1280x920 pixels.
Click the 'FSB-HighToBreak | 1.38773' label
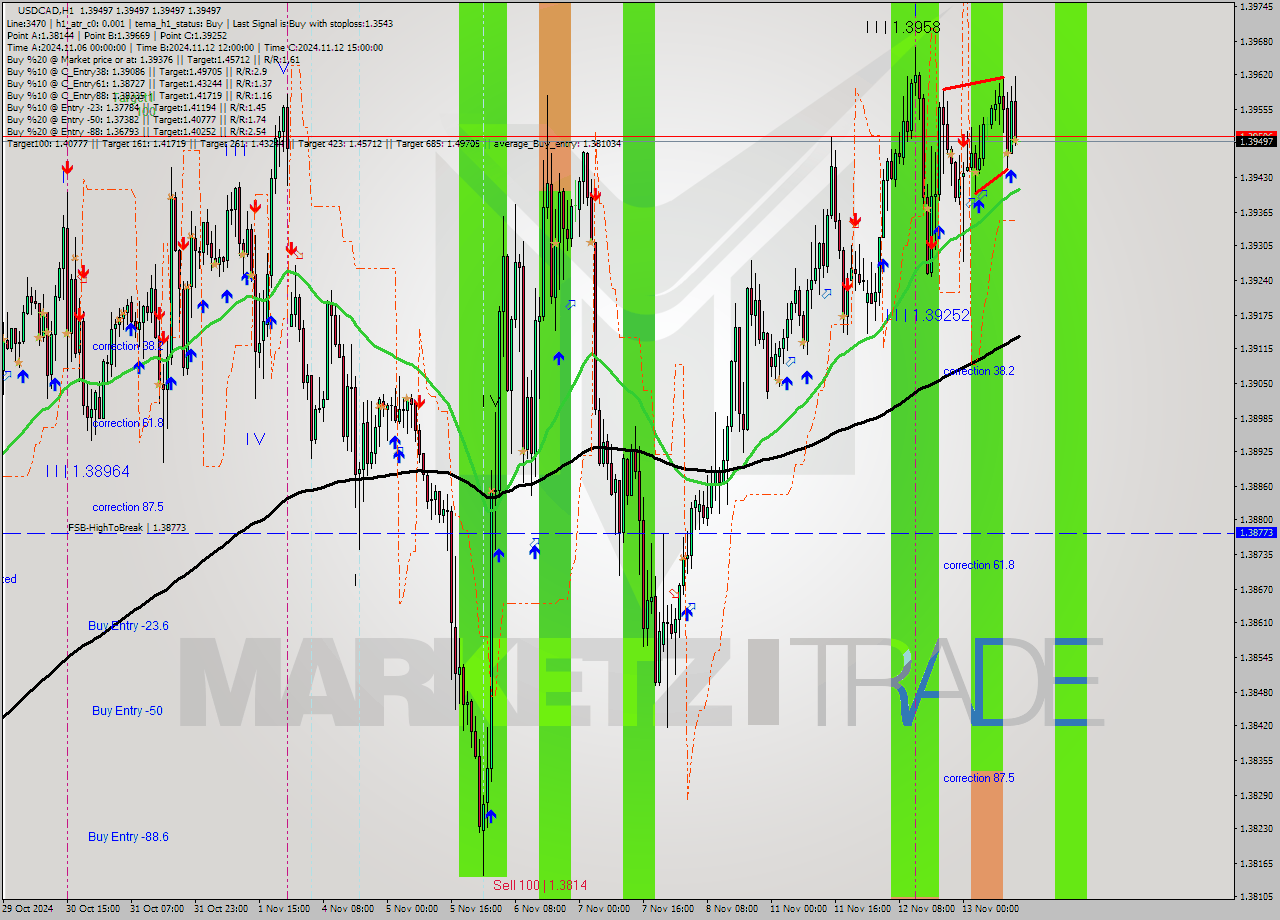pos(127,527)
